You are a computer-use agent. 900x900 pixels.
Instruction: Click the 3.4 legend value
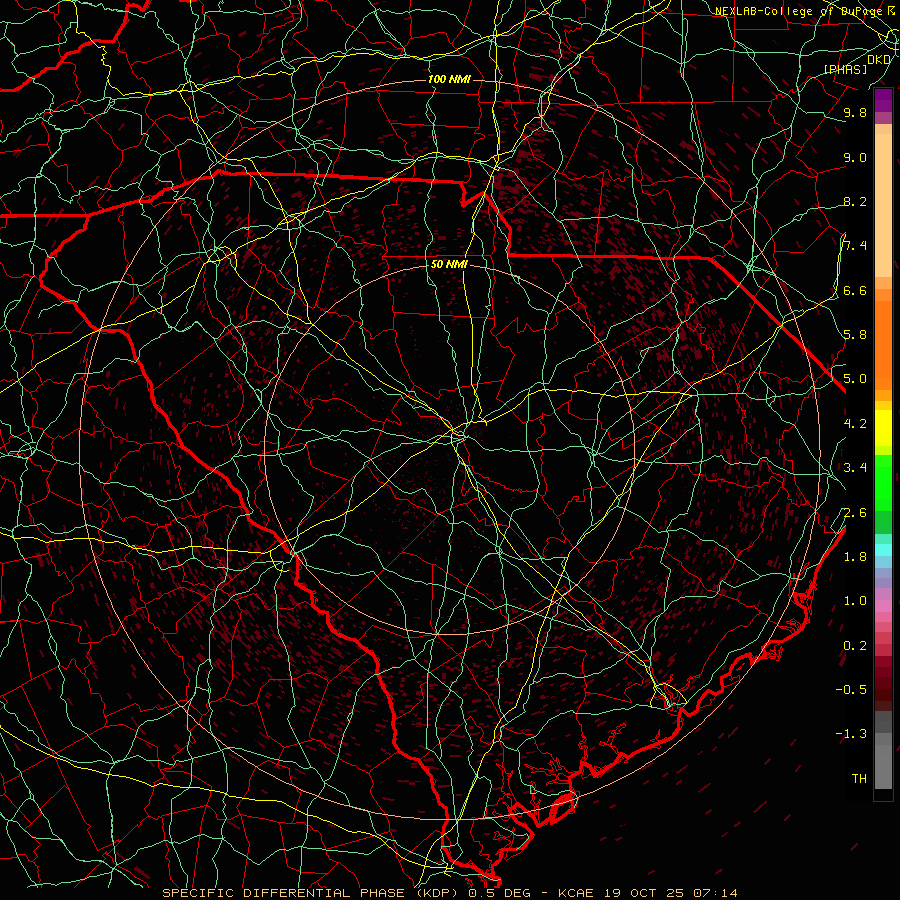click(x=855, y=467)
